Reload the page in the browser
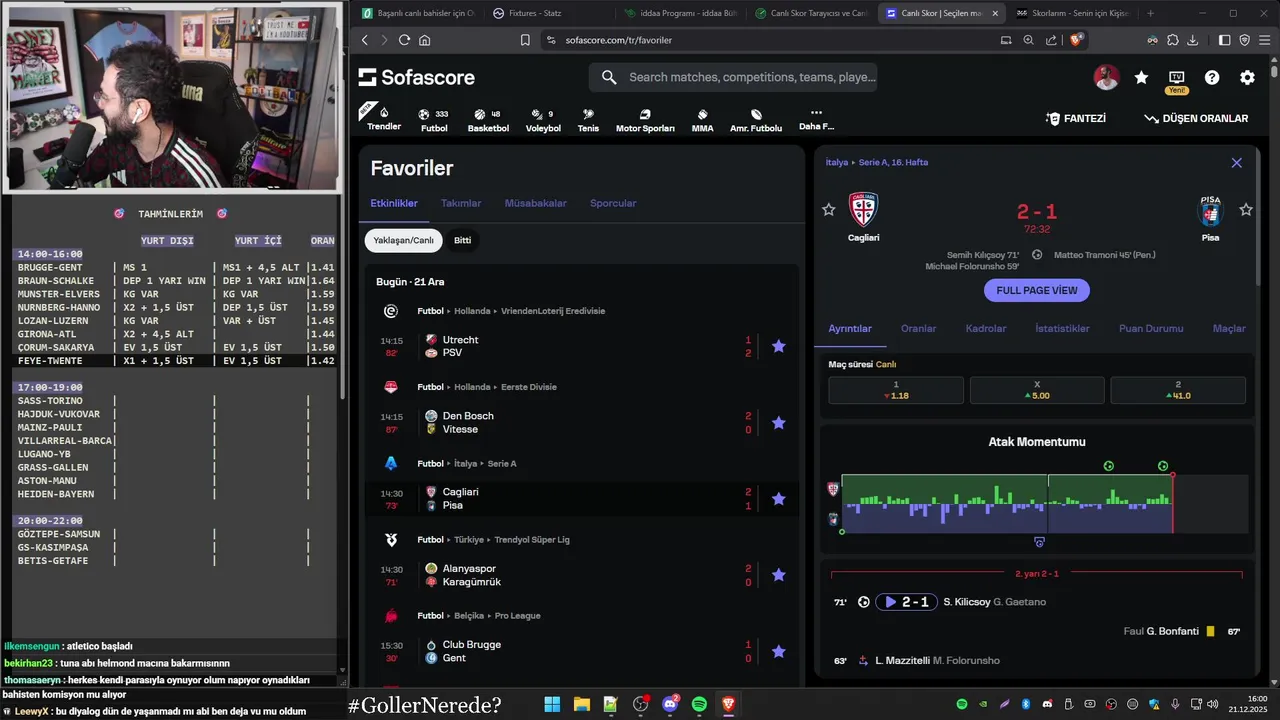The width and height of the screenshot is (1280, 720). [x=404, y=40]
